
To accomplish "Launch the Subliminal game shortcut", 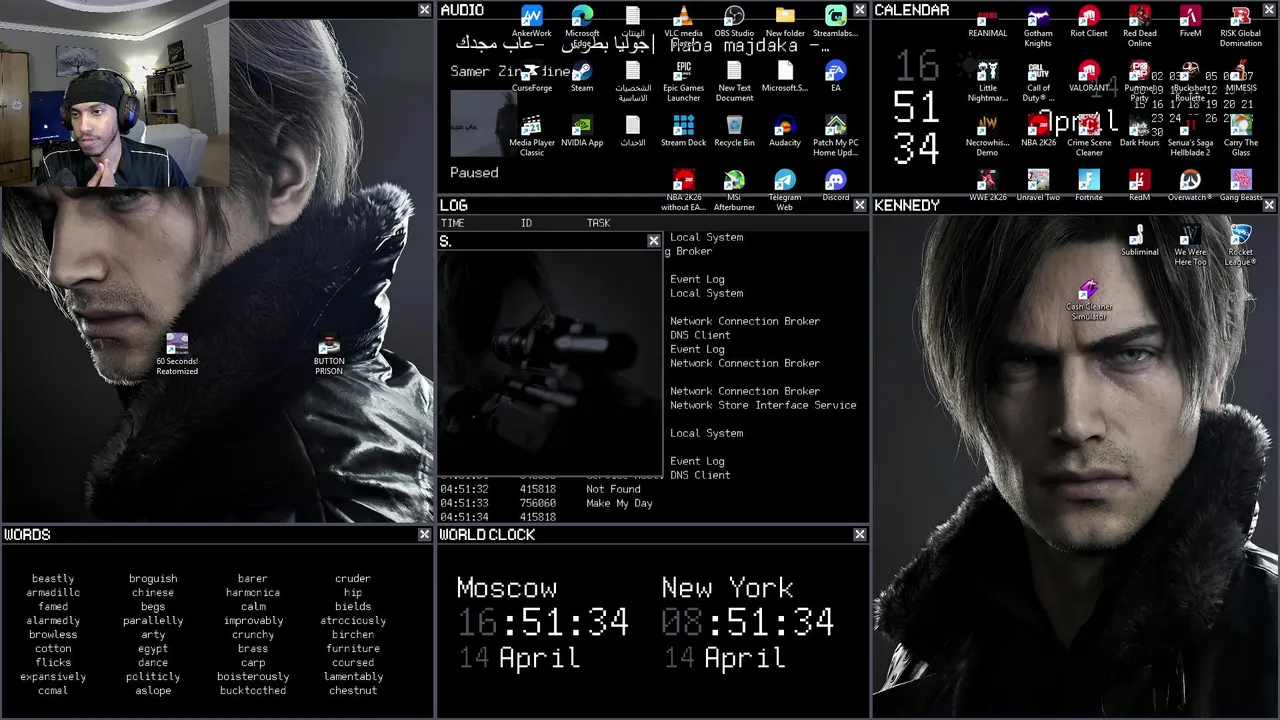I will click(1139, 240).
